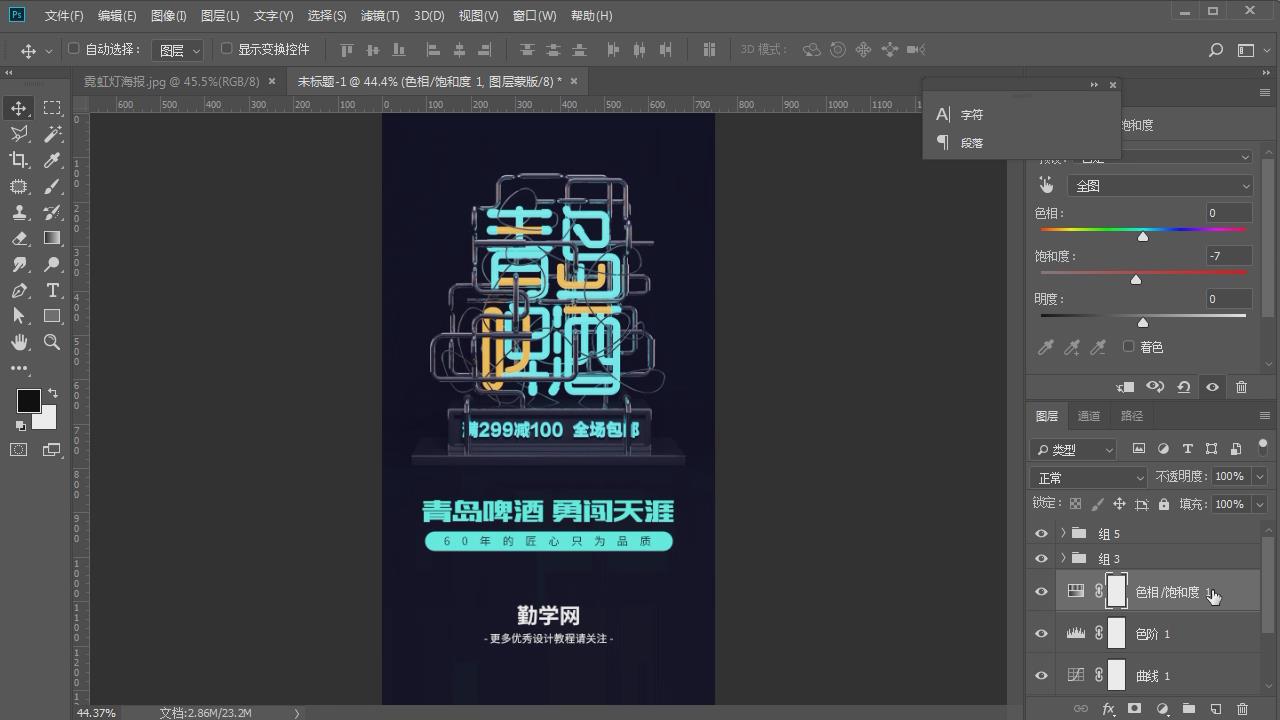Switch to the 通道 tab
This screenshot has width=1280, height=720.
pyautogui.click(x=1088, y=416)
